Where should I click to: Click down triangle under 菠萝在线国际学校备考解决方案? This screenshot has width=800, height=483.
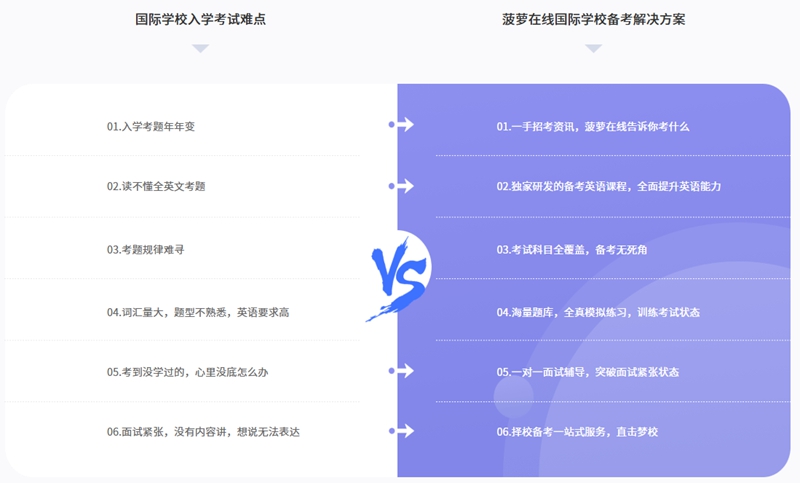click(594, 48)
